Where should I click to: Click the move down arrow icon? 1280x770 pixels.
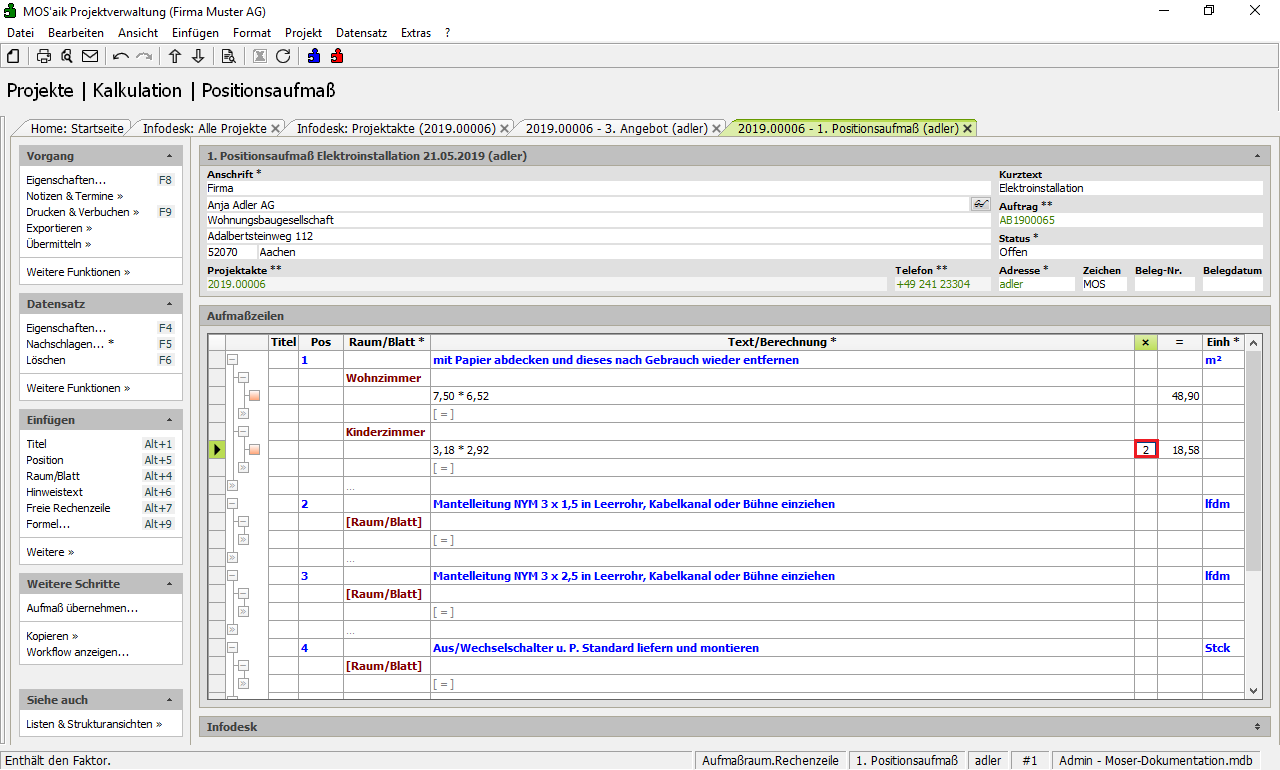[198, 56]
